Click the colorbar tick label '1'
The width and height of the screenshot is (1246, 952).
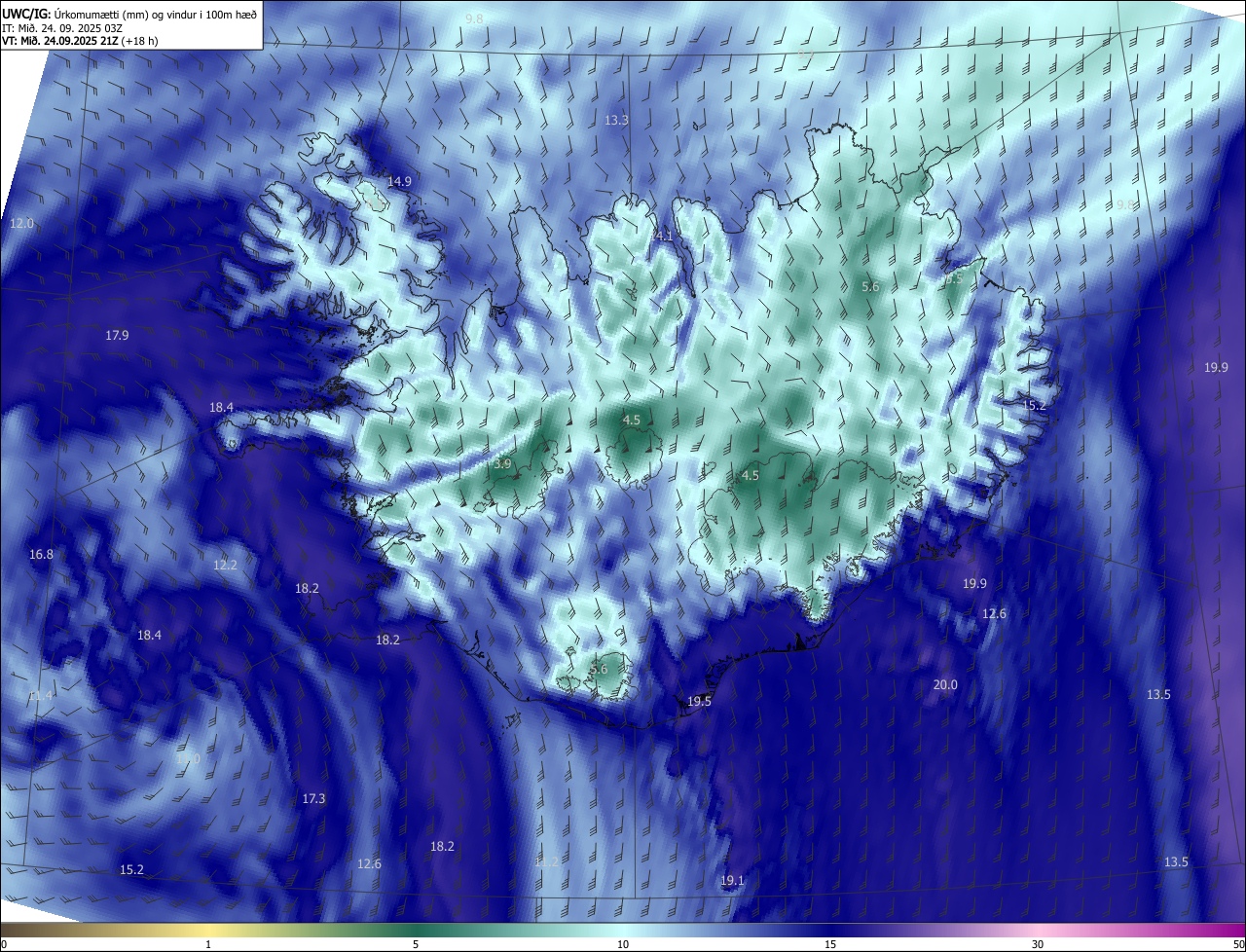point(208,945)
